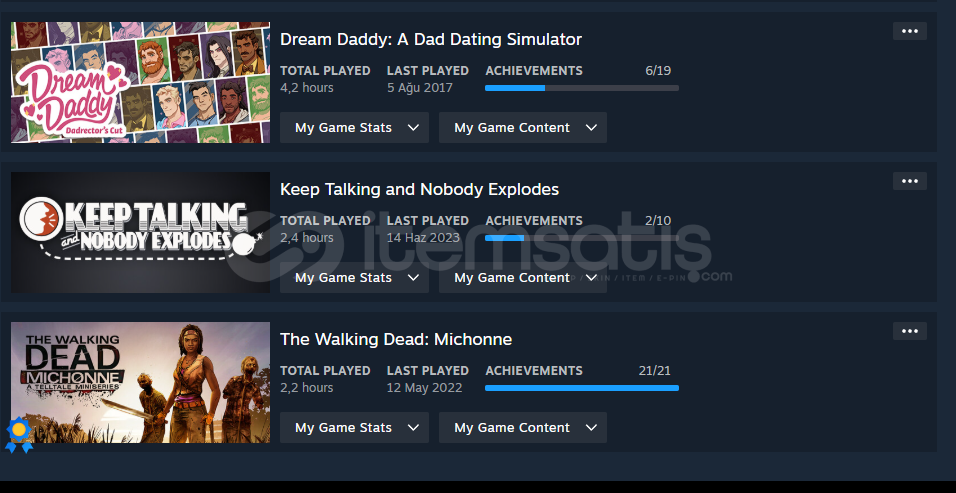Open Dream Daddy game cover image
Image resolution: width=956 pixels, height=493 pixels.
click(140, 83)
